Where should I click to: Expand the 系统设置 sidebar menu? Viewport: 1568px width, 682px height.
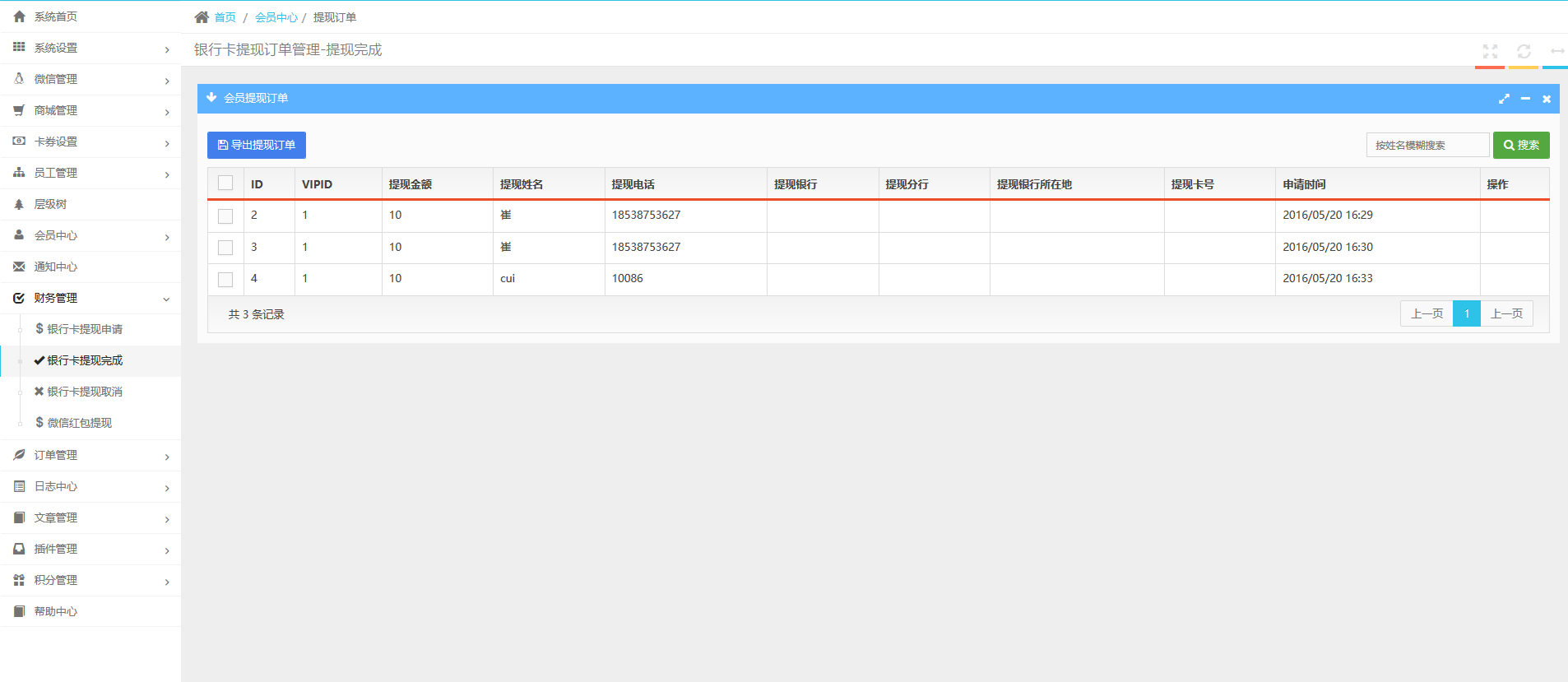click(90, 49)
